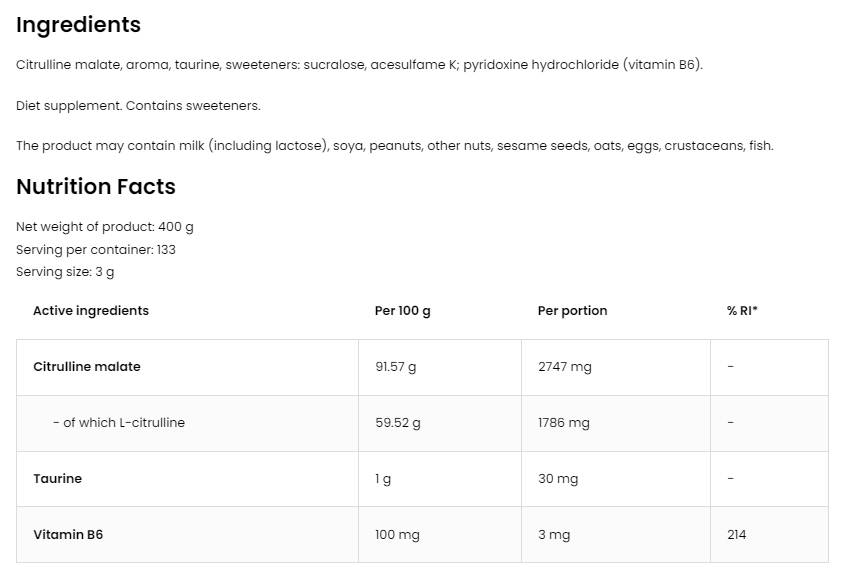Image resolution: width=847 pixels, height=578 pixels.
Task: Click the '% RI*' column header
Action: point(742,311)
